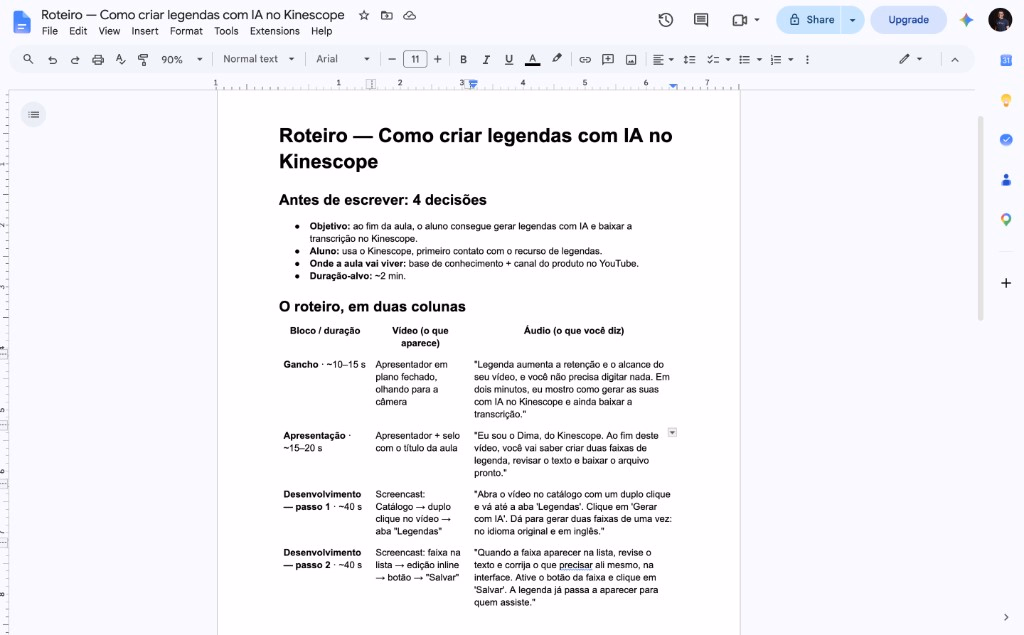
Task: Open the View menu
Action: click(x=109, y=31)
